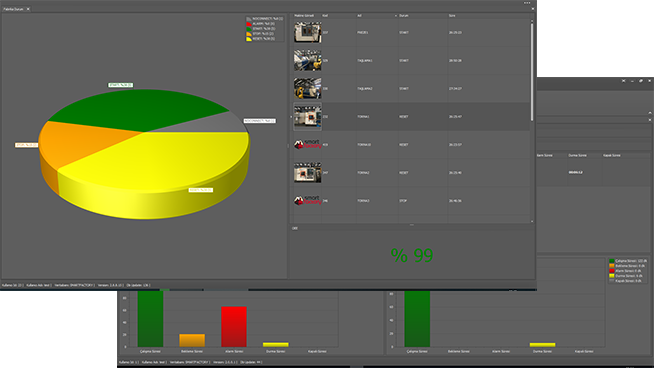Open the three-dot panel options menu

tap(527, 3)
